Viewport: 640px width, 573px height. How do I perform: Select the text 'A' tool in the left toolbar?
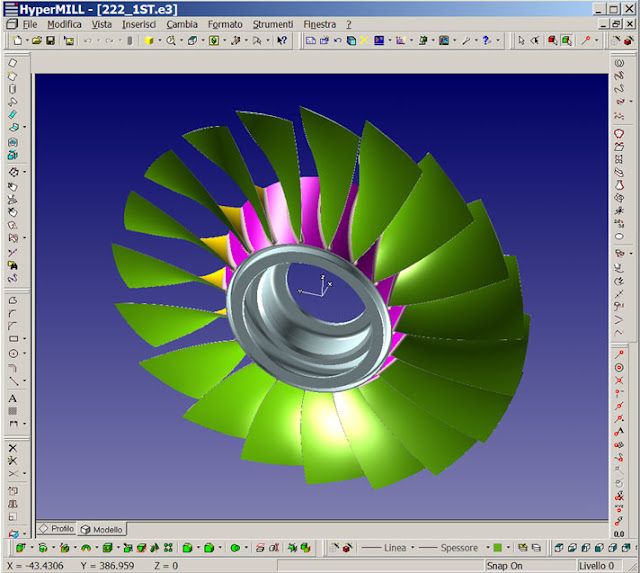pos(13,398)
